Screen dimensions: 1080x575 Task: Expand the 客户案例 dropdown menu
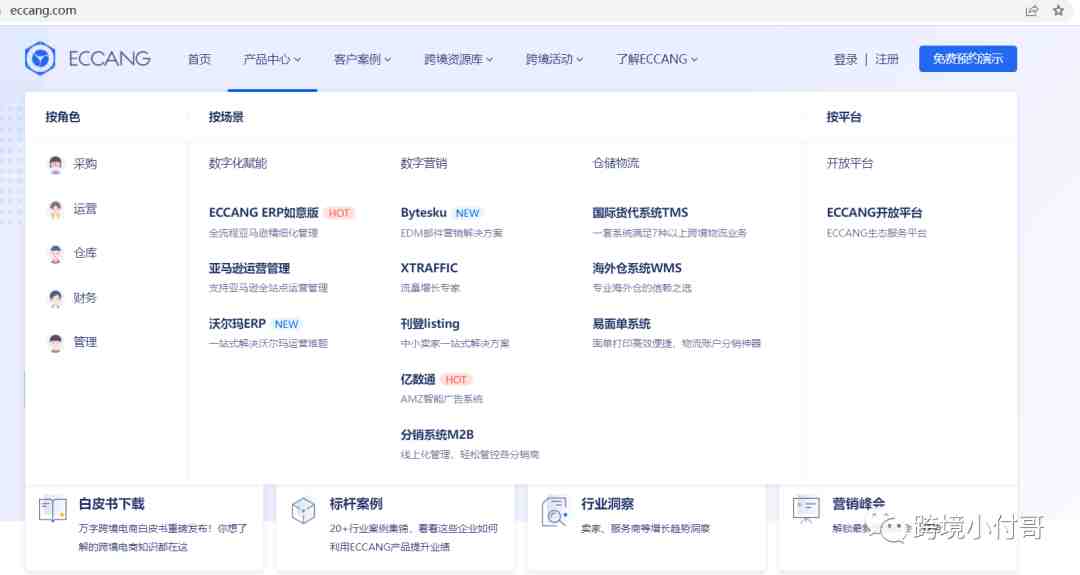(x=362, y=59)
